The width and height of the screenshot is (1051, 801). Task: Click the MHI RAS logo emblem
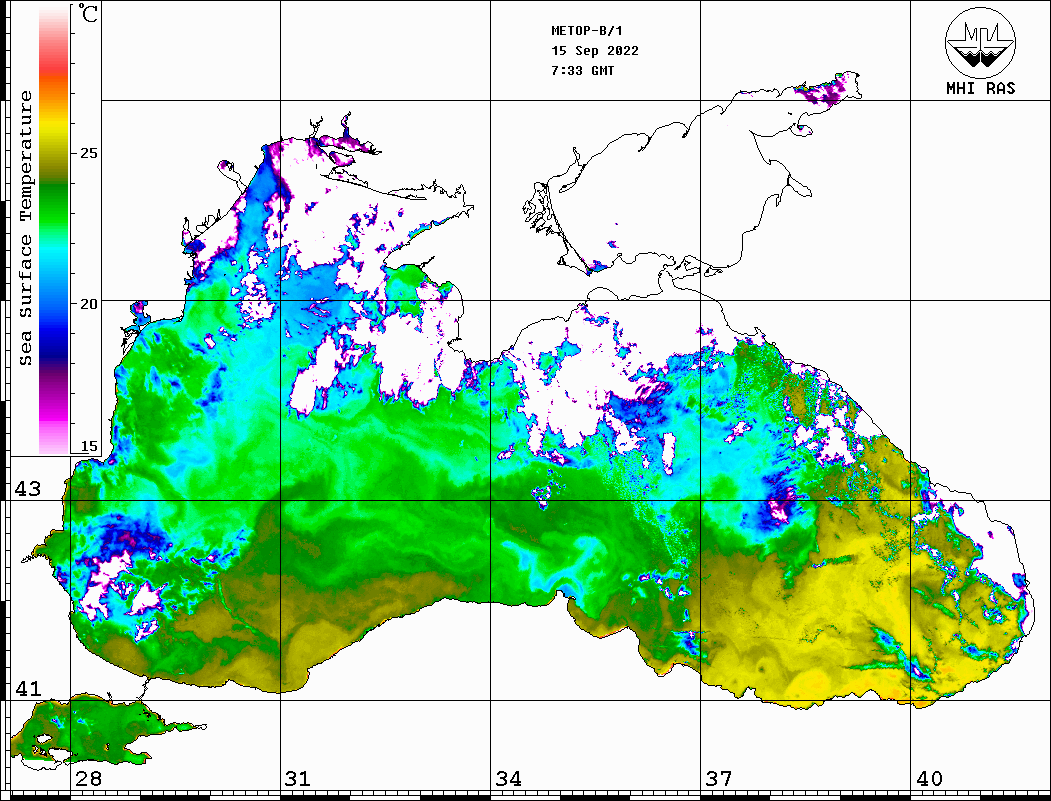(980, 42)
